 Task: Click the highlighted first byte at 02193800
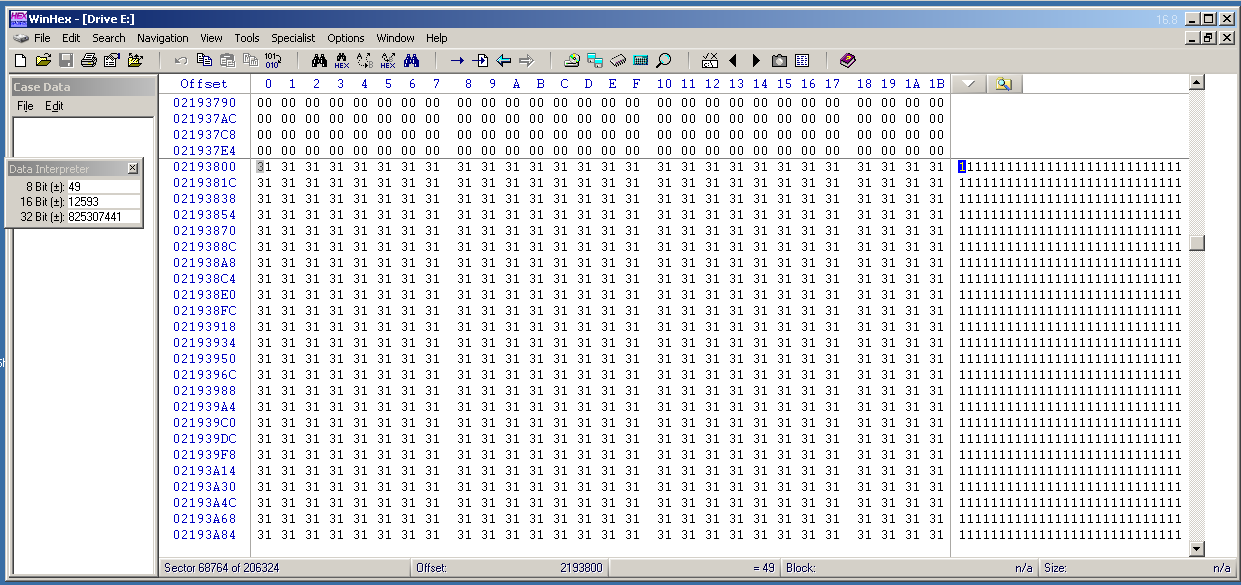265,167
